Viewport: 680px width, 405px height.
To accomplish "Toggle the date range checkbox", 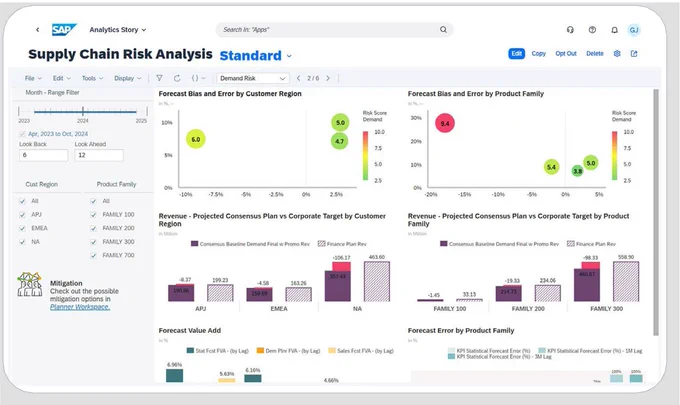I will 22,134.
